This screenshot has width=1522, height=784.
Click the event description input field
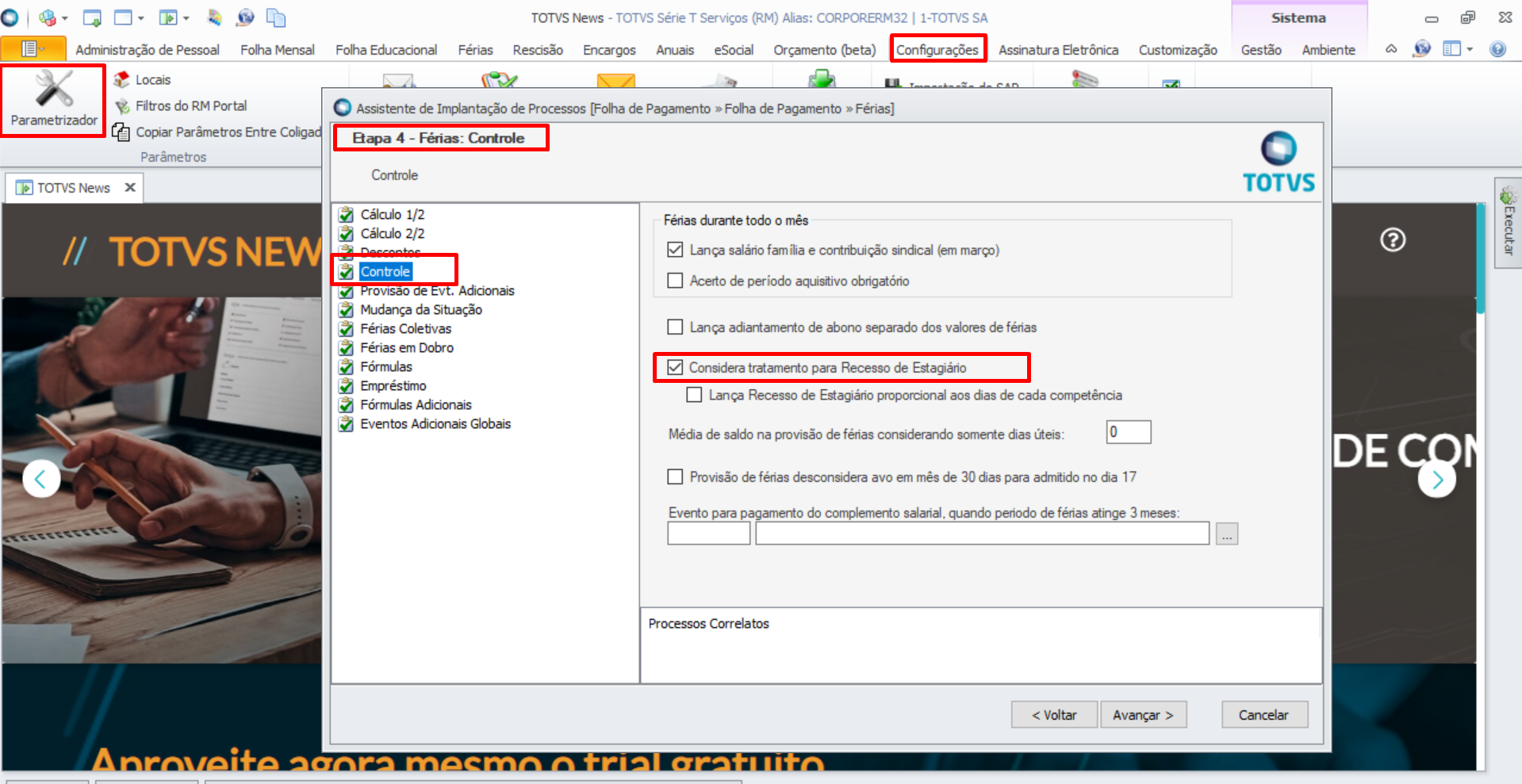tap(983, 534)
